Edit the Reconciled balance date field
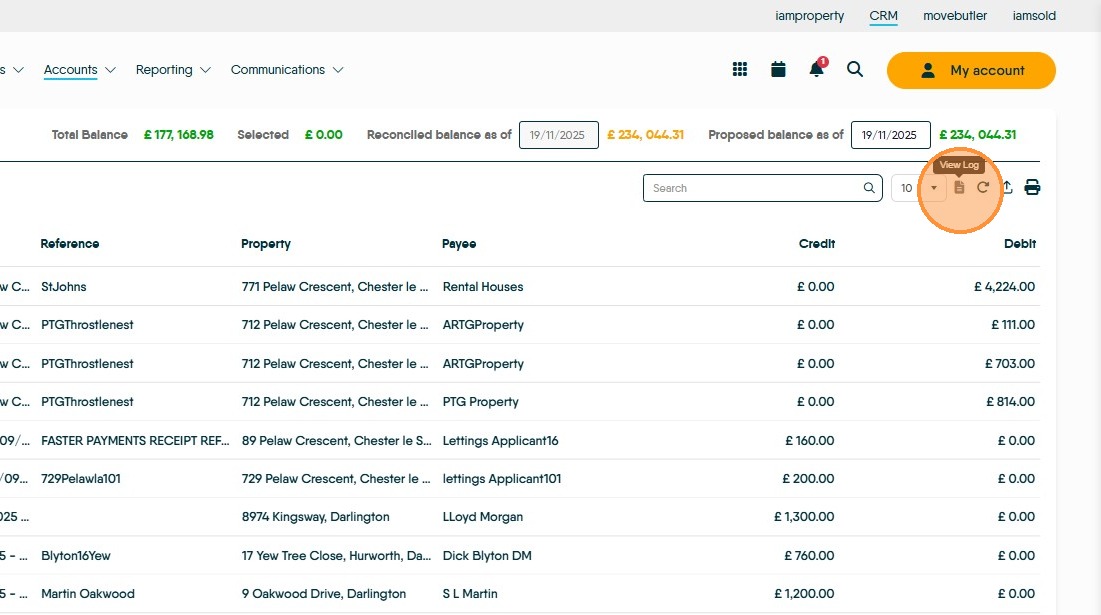This screenshot has width=1101, height=615. click(559, 135)
